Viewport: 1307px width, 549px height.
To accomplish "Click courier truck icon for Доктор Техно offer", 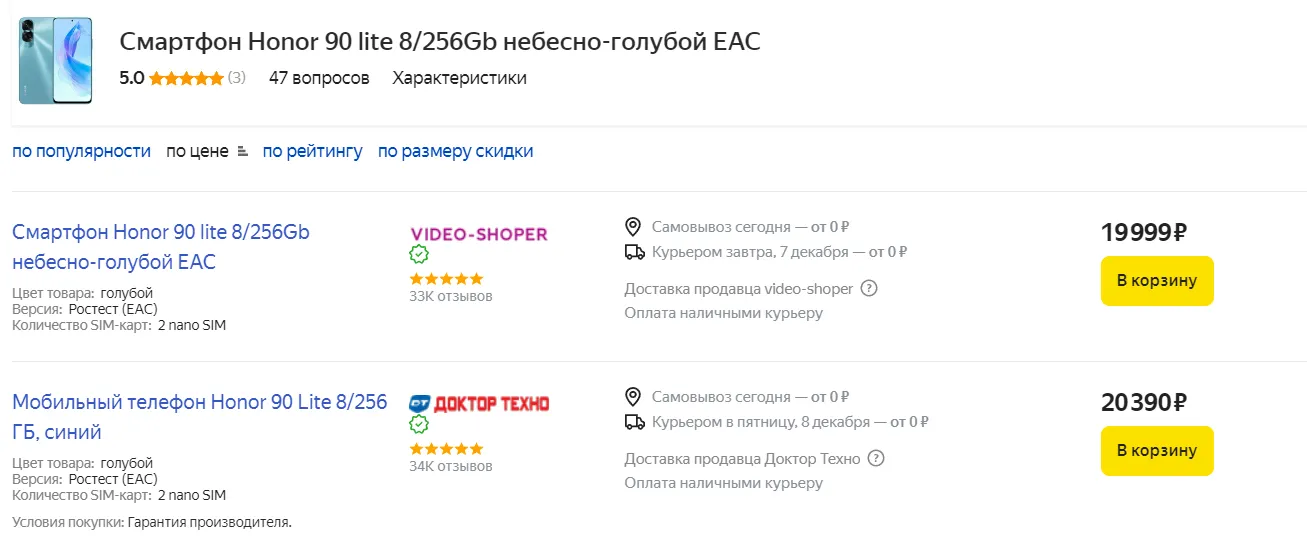I will (x=633, y=422).
